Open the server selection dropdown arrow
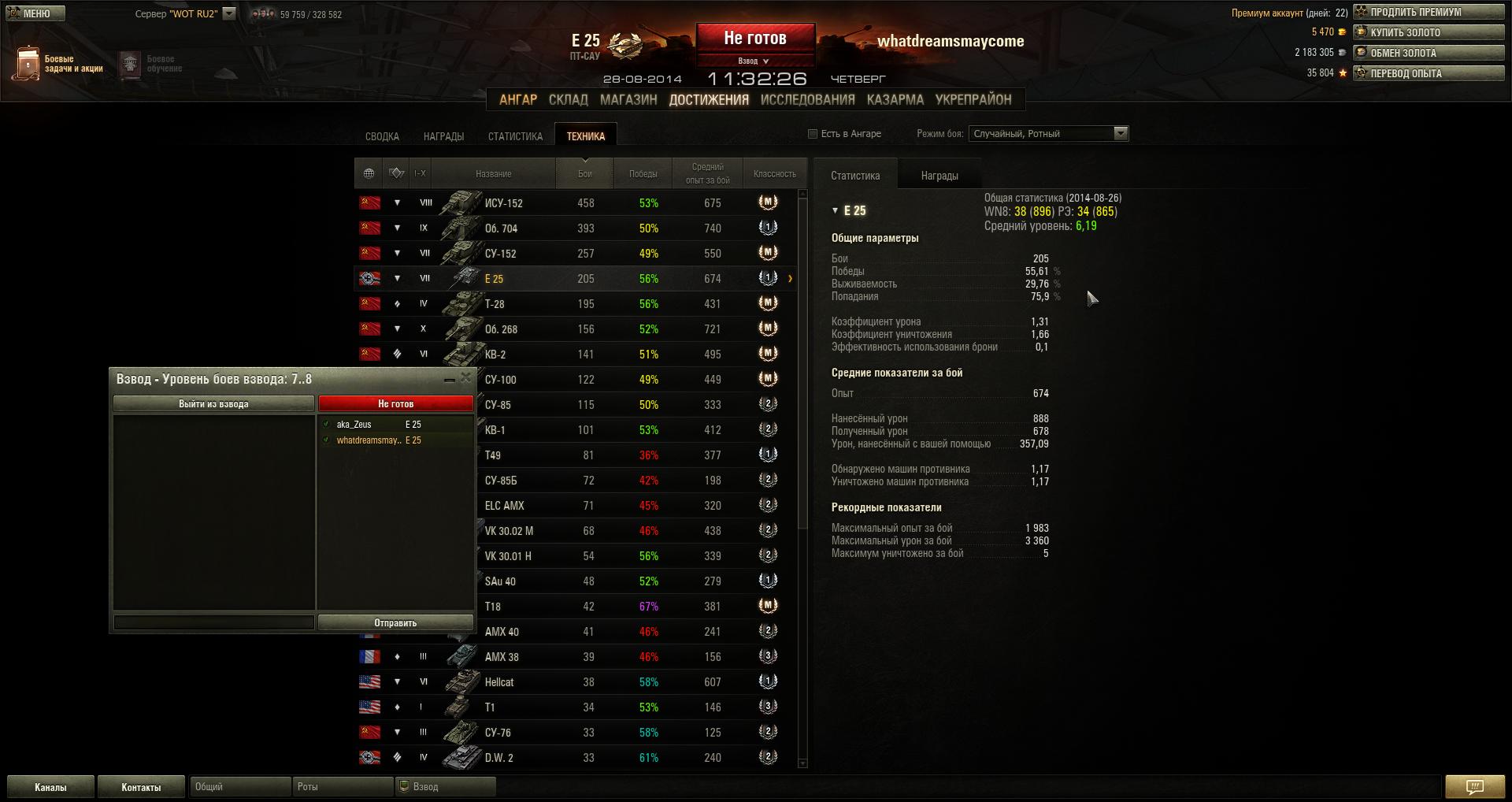The image size is (1512, 802). click(228, 13)
